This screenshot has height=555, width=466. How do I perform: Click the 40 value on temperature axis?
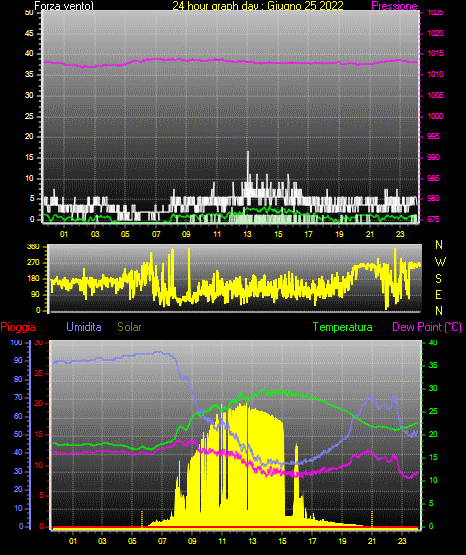[433, 342]
